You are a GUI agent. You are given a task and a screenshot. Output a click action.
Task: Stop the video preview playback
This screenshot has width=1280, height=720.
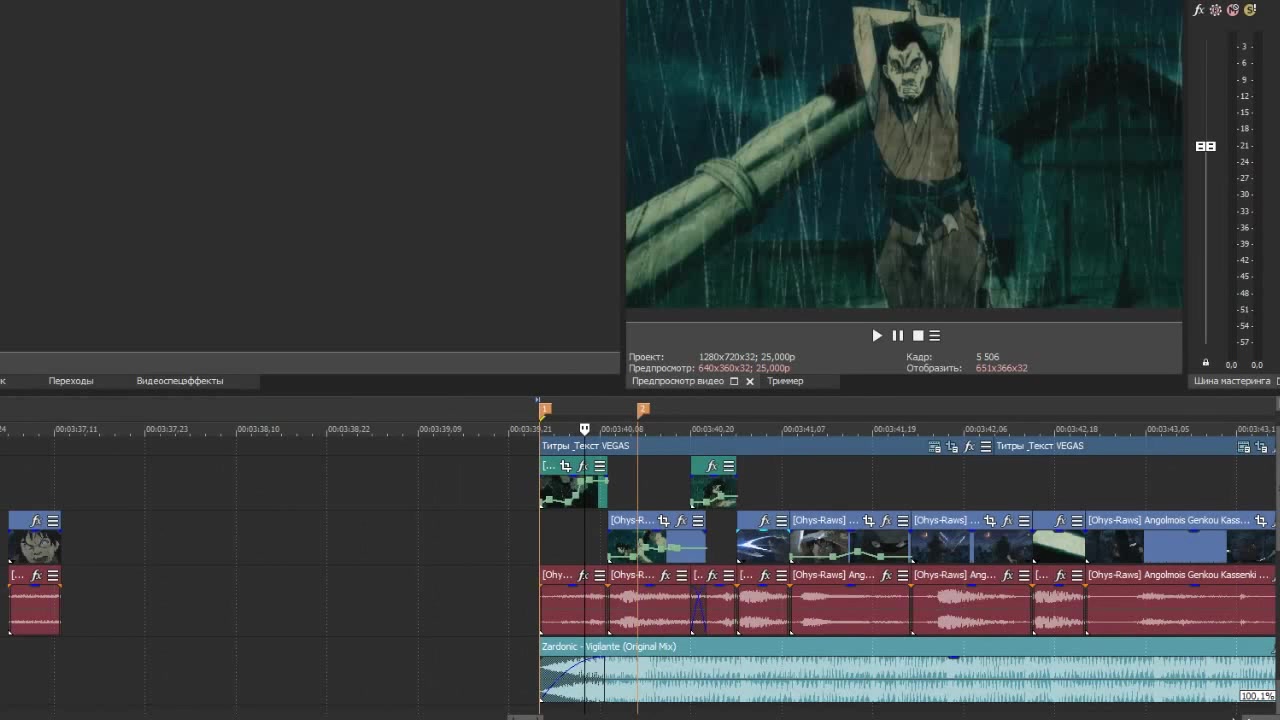coord(918,336)
